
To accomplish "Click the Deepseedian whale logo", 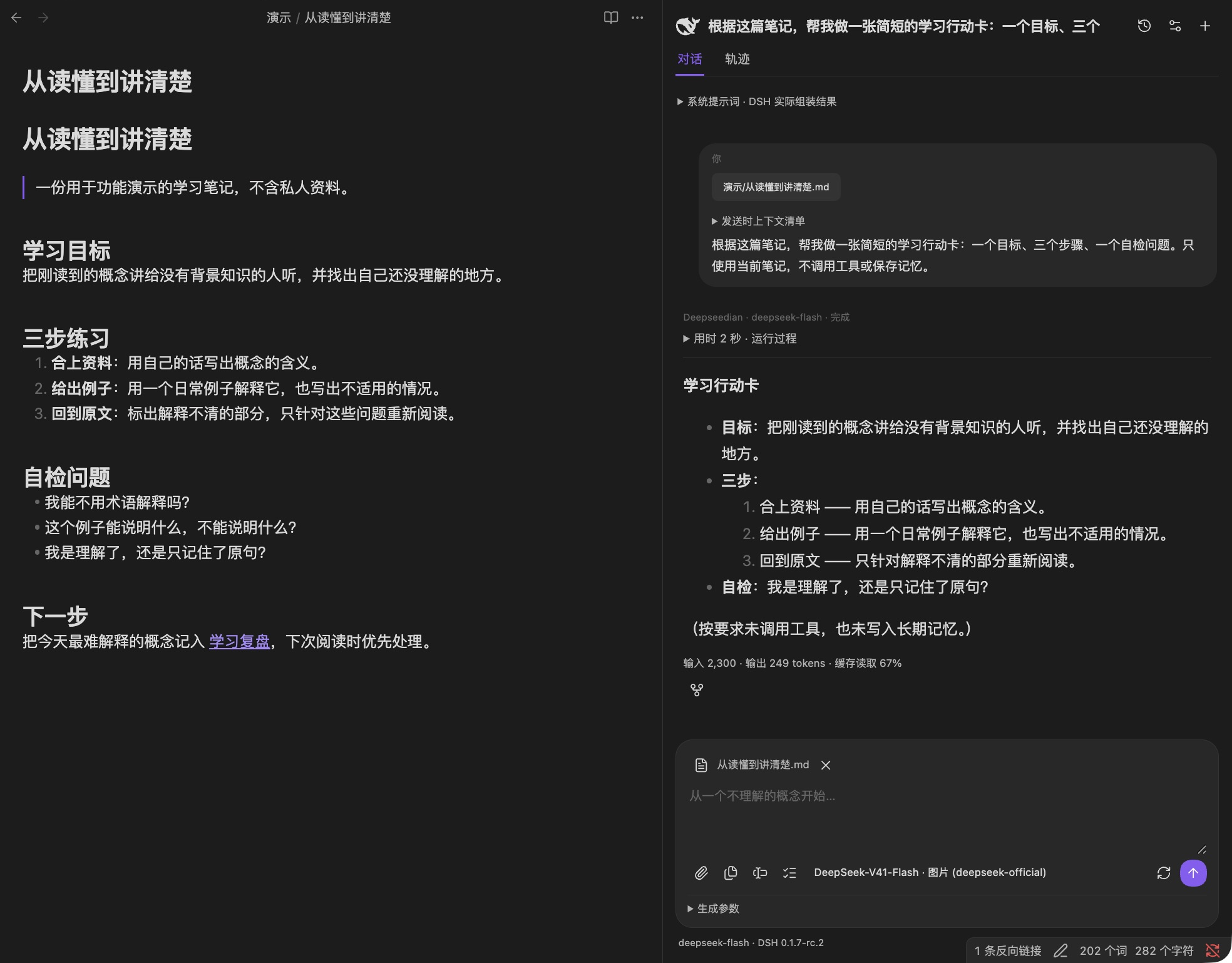I will (x=687, y=26).
